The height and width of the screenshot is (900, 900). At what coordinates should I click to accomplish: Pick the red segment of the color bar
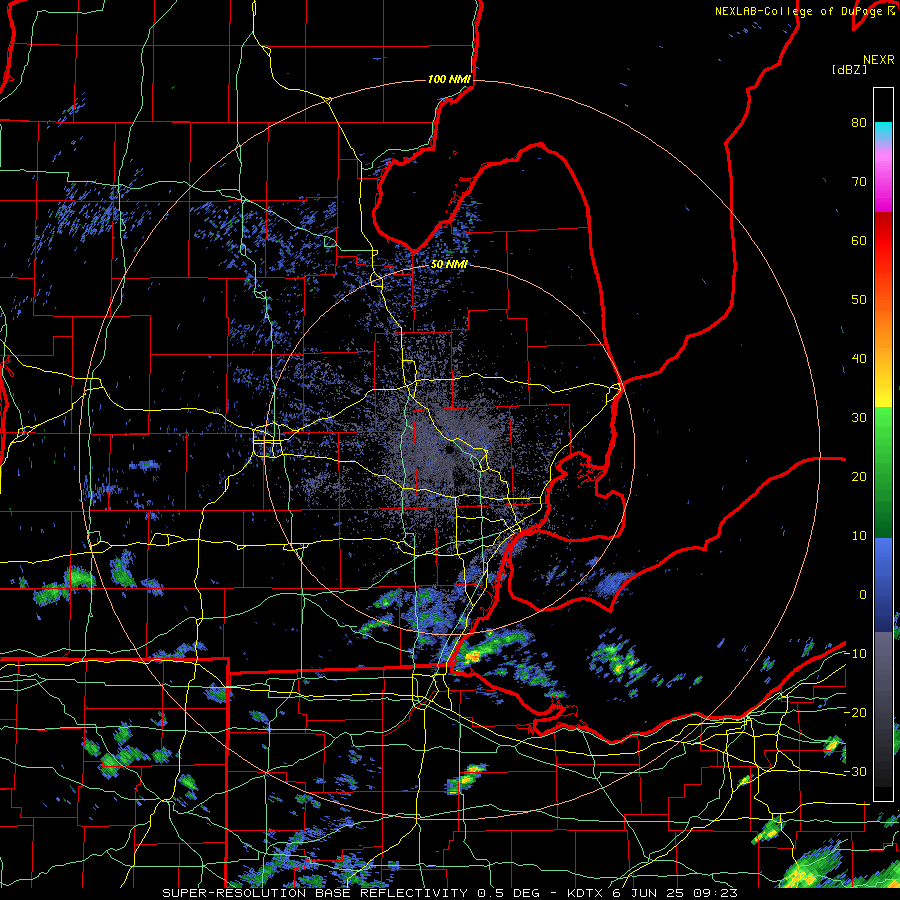click(x=883, y=241)
